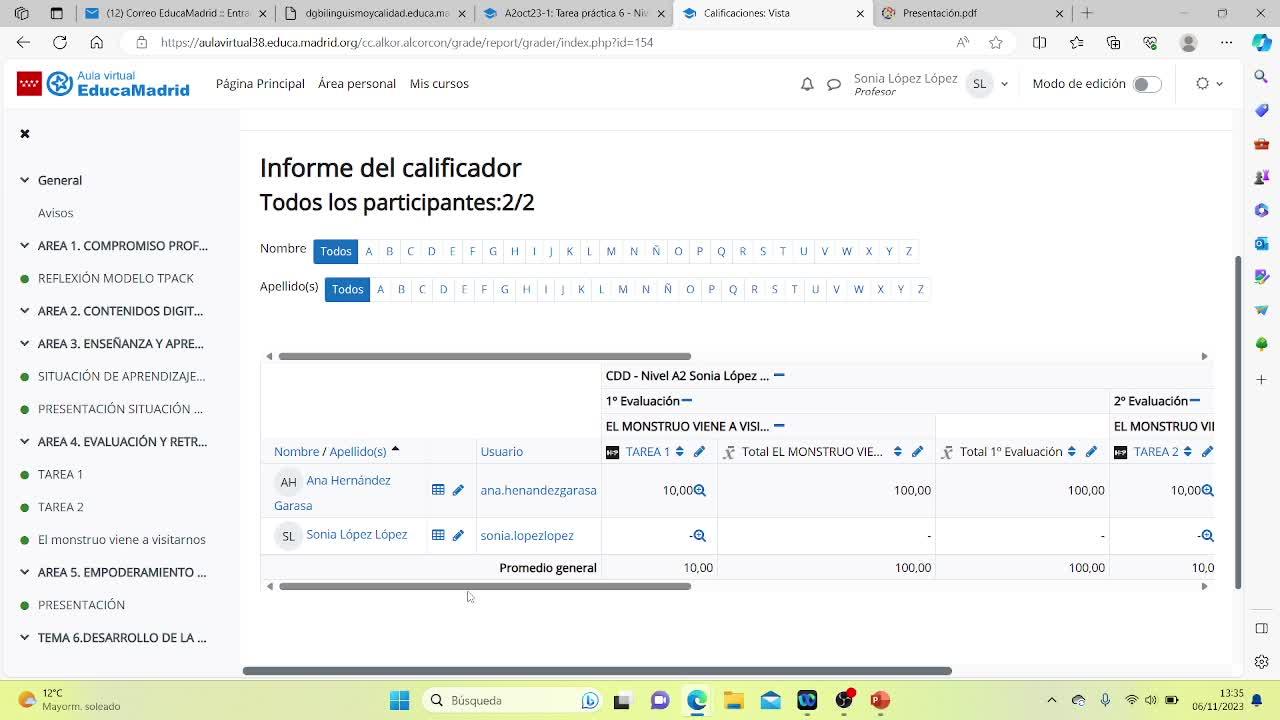Open REFLEXIÓN MODELO TPACK in sidebar
The image size is (1280, 720).
tap(116, 278)
